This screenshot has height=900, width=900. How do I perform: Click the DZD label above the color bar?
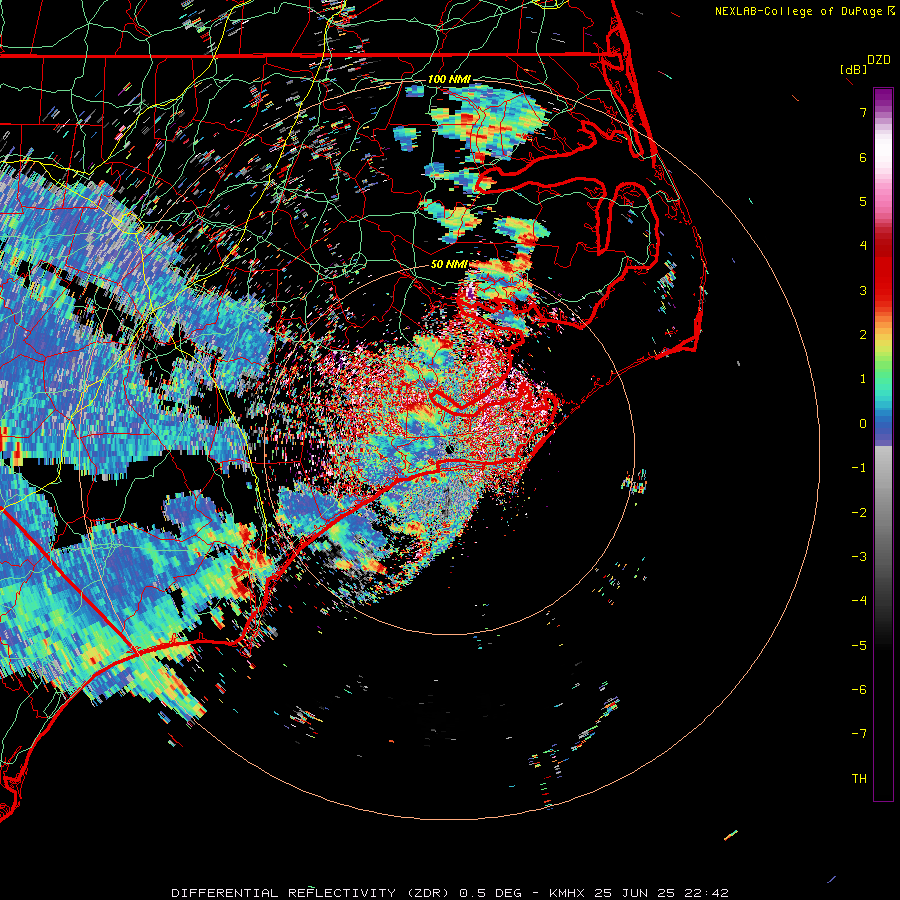click(879, 60)
